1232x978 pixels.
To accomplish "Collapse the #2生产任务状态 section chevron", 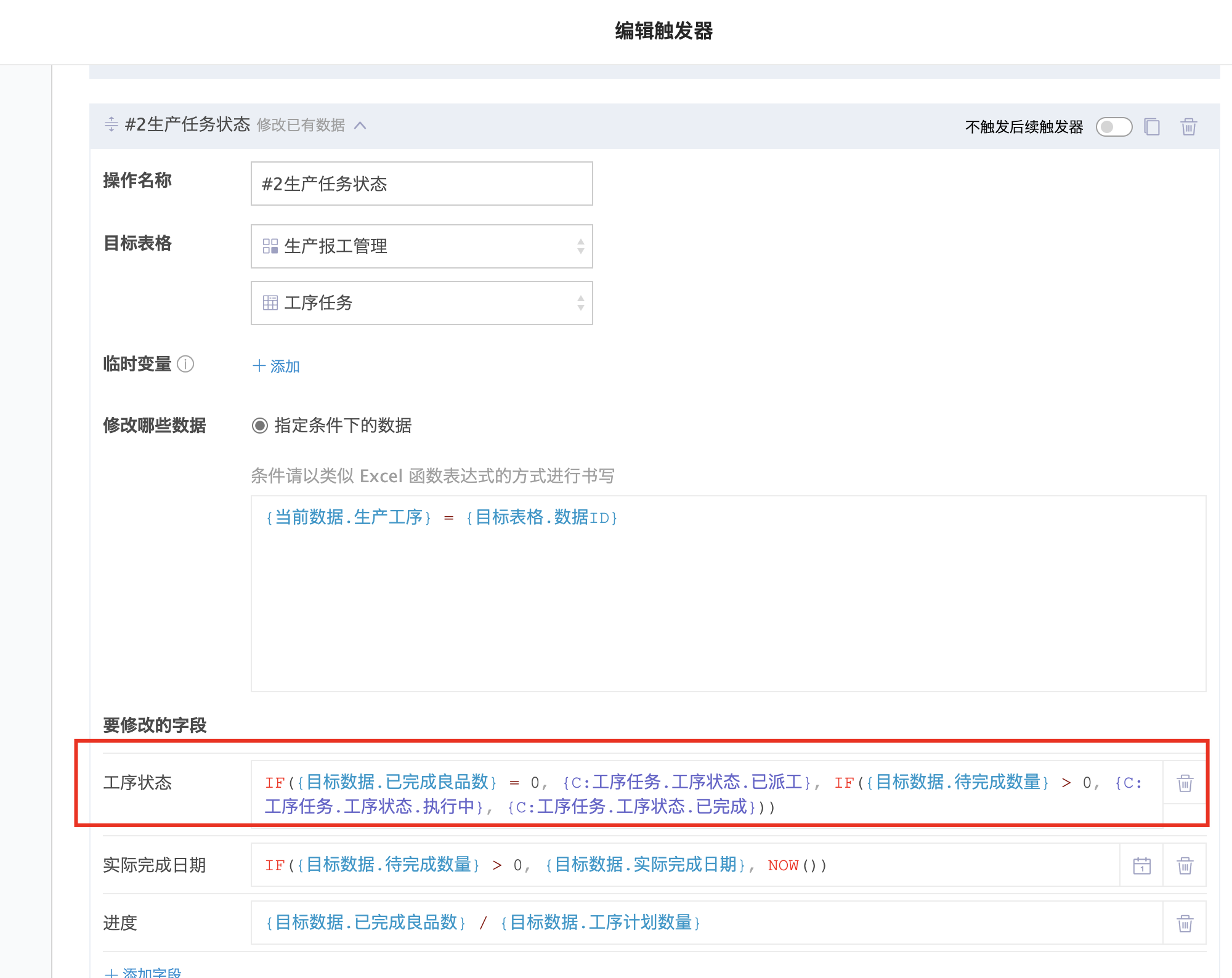I will pos(360,126).
